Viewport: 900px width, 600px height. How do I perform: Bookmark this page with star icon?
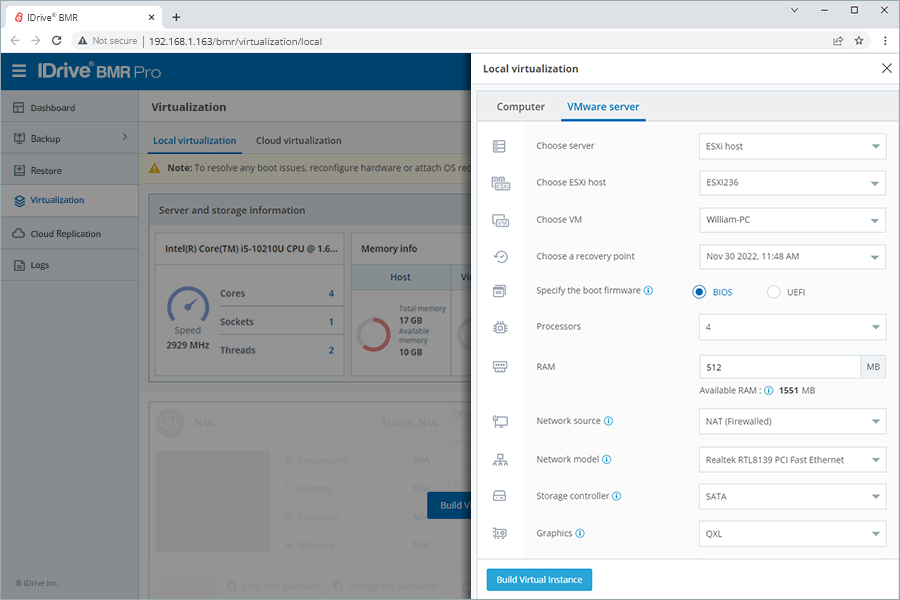coord(859,41)
